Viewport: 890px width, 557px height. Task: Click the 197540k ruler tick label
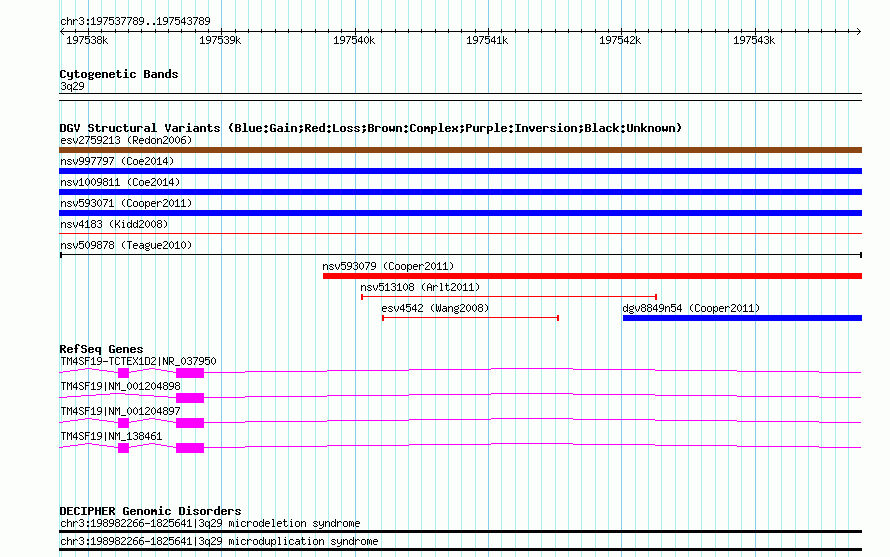[x=354, y=40]
